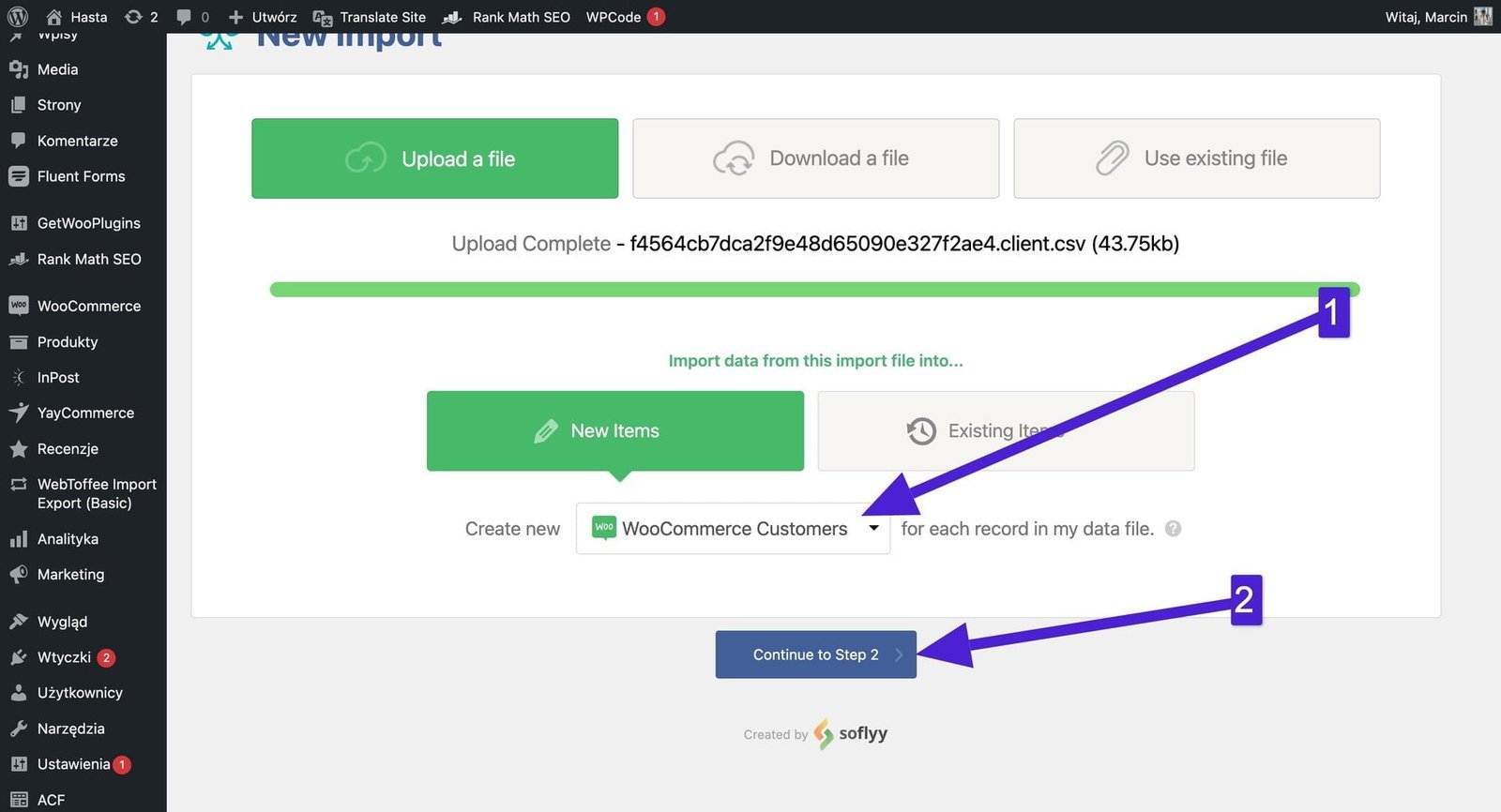Viewport: 1501px width, 812px height.
Task: Open the comments bubble icon in admin bar
Action: [x=184, y=17]
